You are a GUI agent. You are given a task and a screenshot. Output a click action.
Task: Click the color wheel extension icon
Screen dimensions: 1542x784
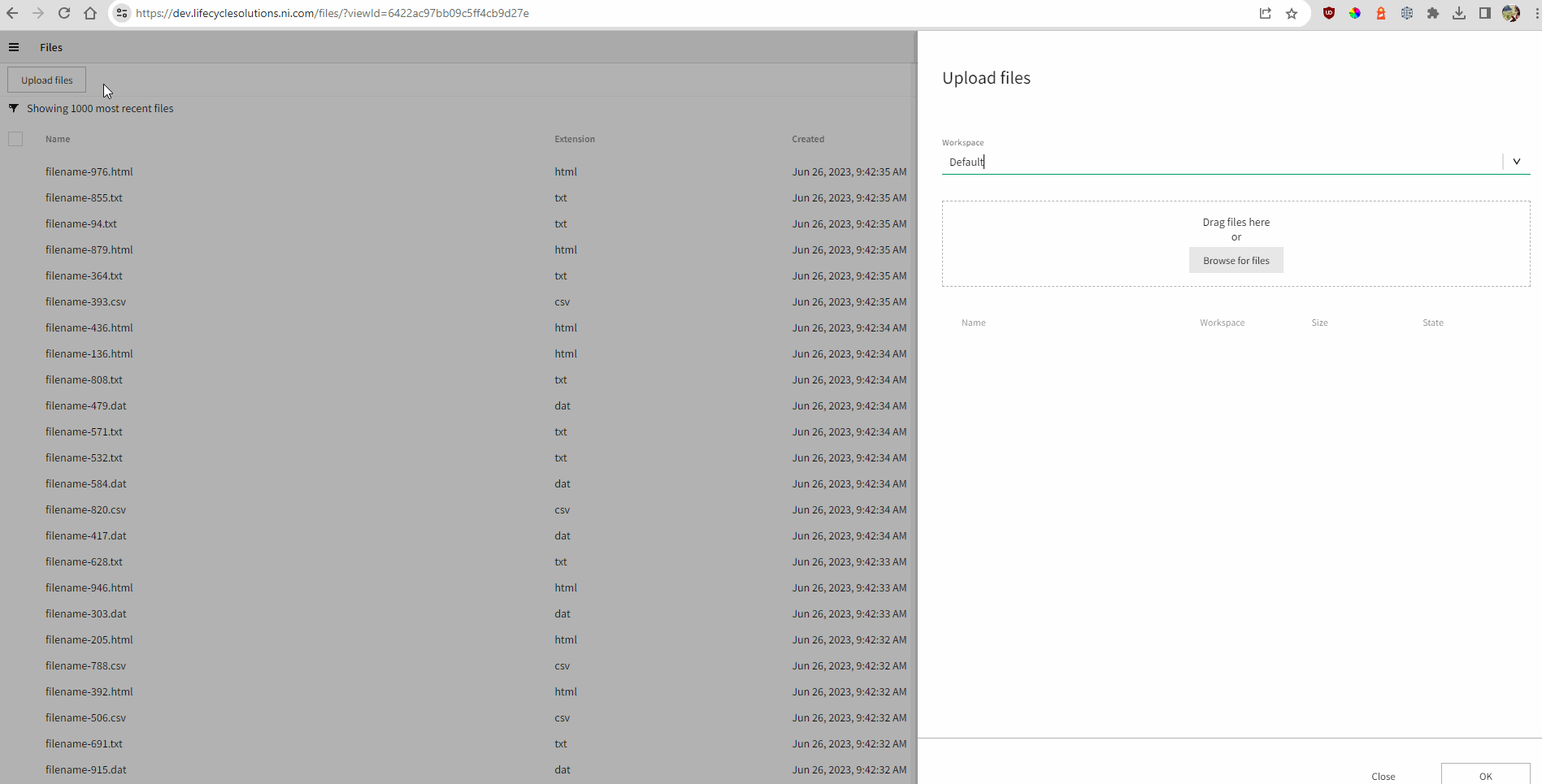coord(1355,13)
